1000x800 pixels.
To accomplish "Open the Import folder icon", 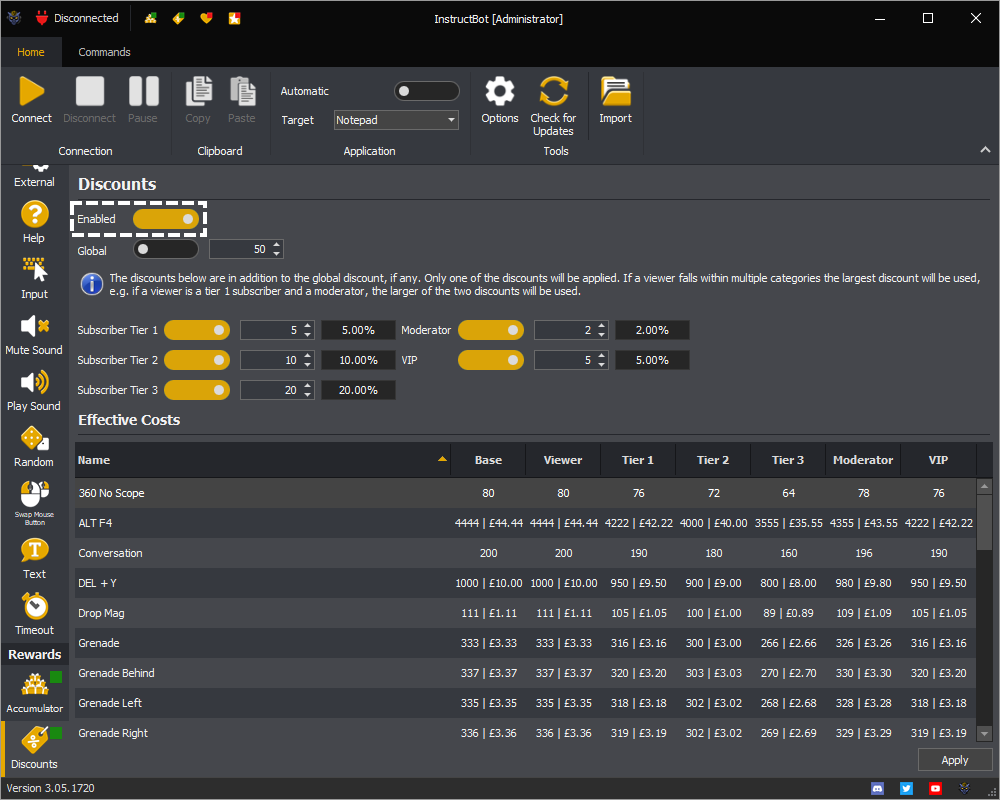I will coord(615,91).
